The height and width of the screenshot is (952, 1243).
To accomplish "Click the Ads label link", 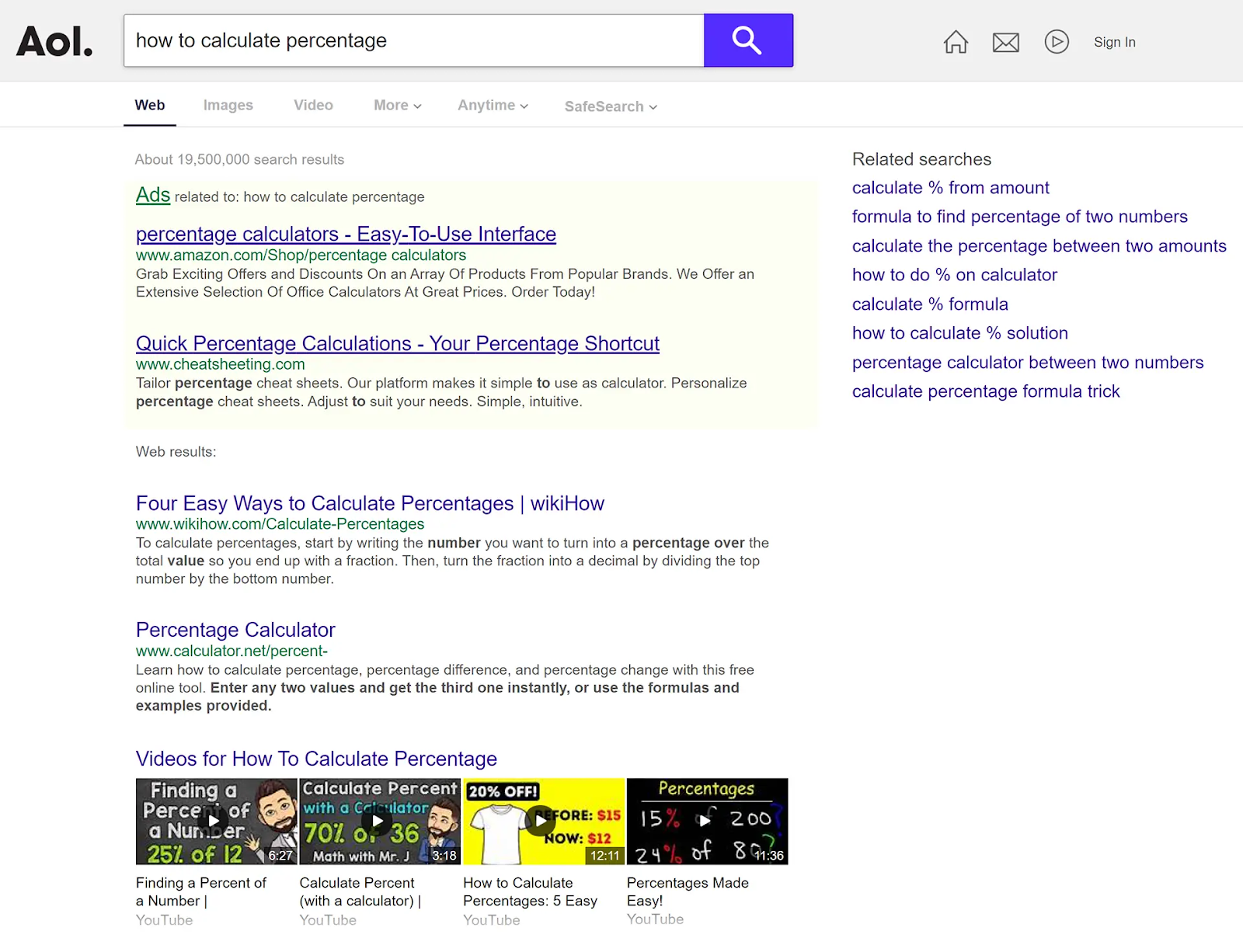I will 153,195.
